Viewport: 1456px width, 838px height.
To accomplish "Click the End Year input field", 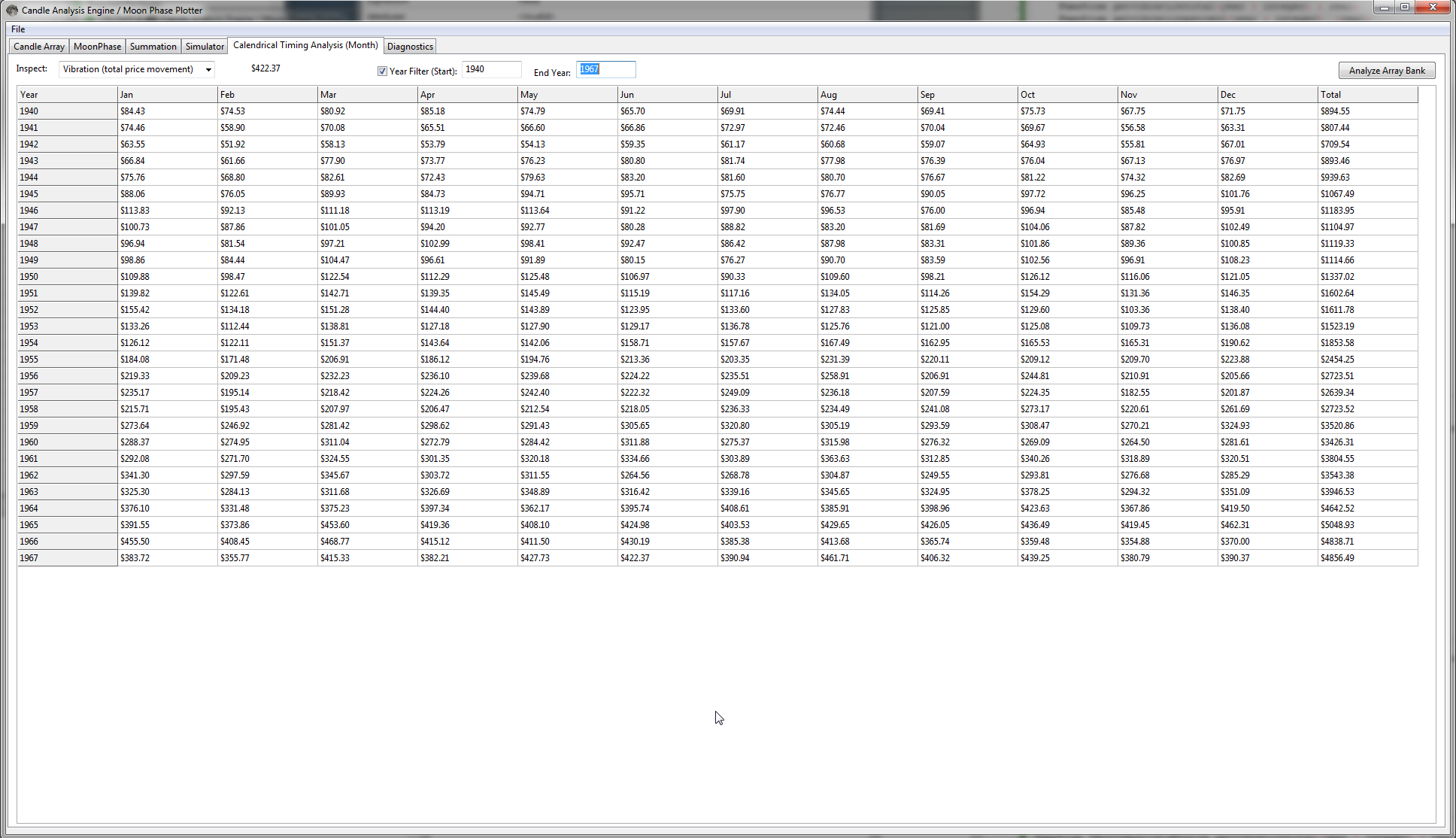I will point(605,69).
